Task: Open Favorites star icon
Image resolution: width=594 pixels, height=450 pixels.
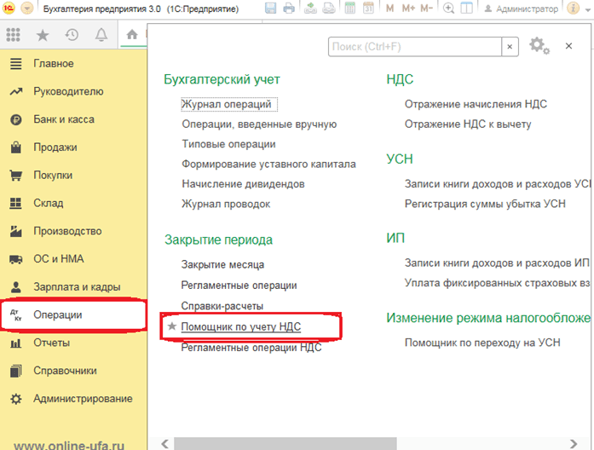Action: (42, 35)
